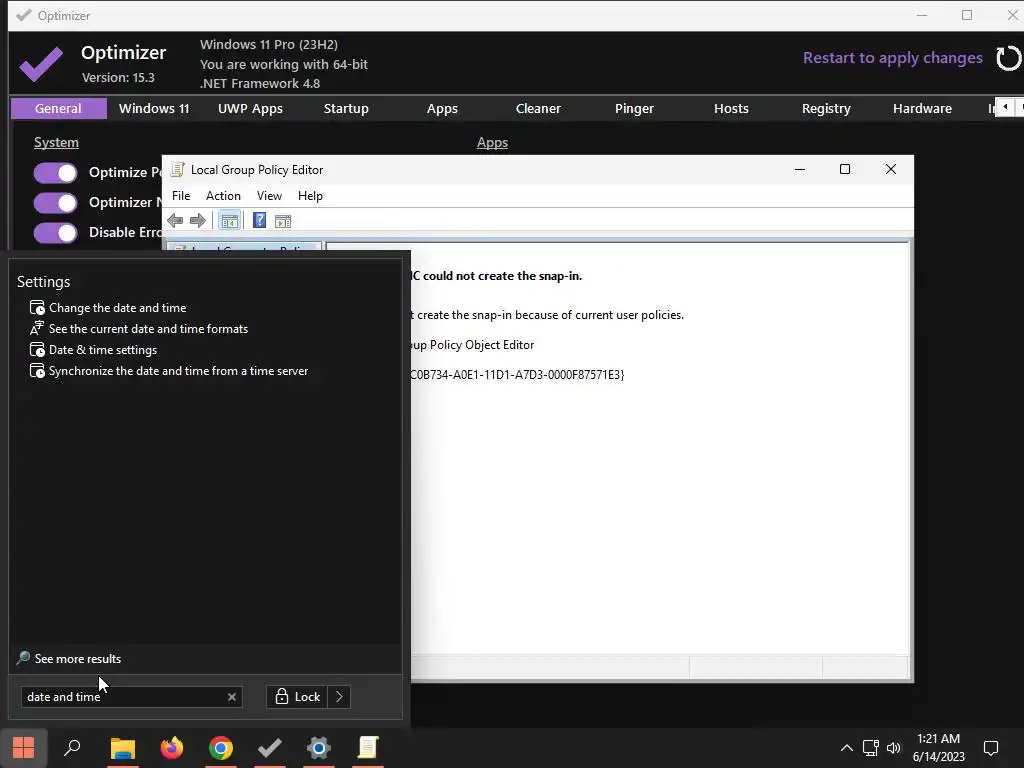Click the Lock button
Image resolution: width=1024 pixels, height=768 pixels.
pyautogui.click(x=298, y=697)
